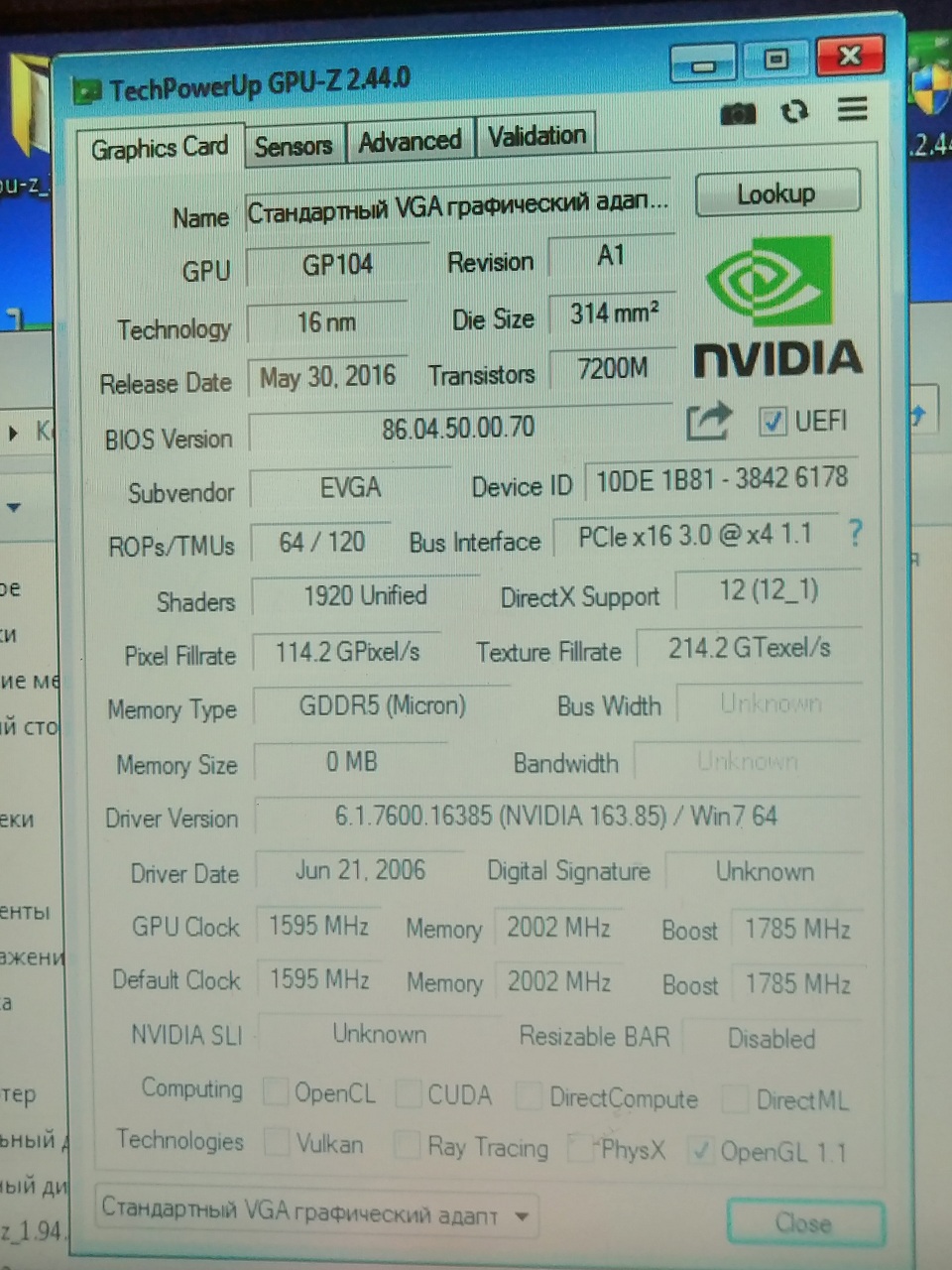
Task: Click the Transistors field 7200M
Action: [x=612, y=369]
